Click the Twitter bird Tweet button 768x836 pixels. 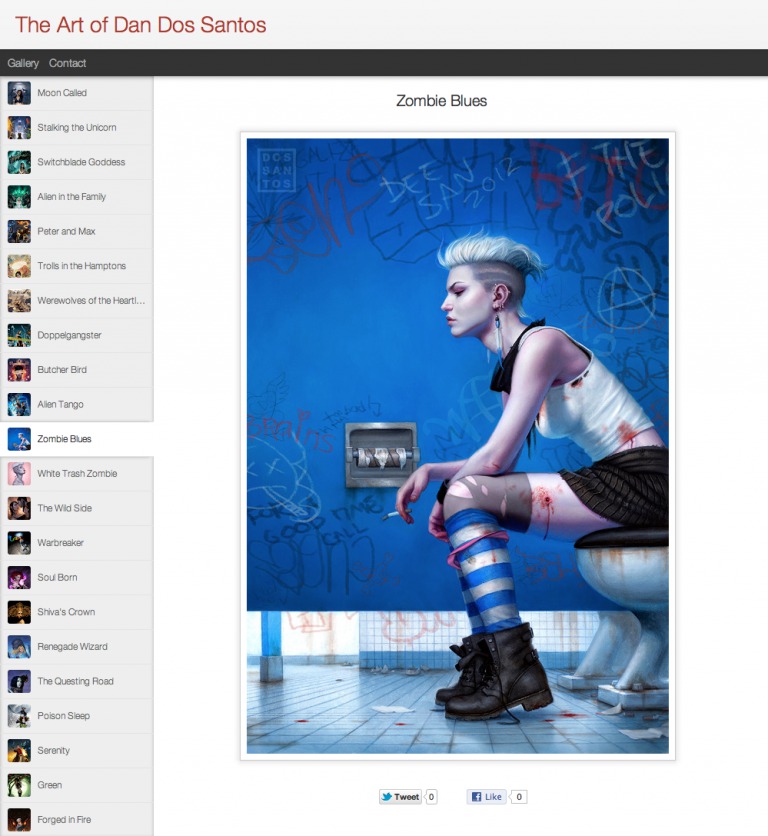coord(400,797)
